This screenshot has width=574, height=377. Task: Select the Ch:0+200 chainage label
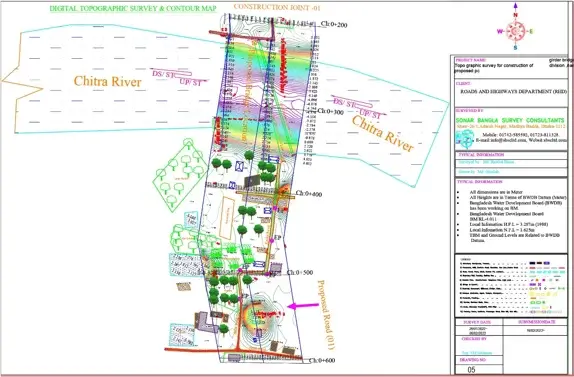[x=334, y=25]
